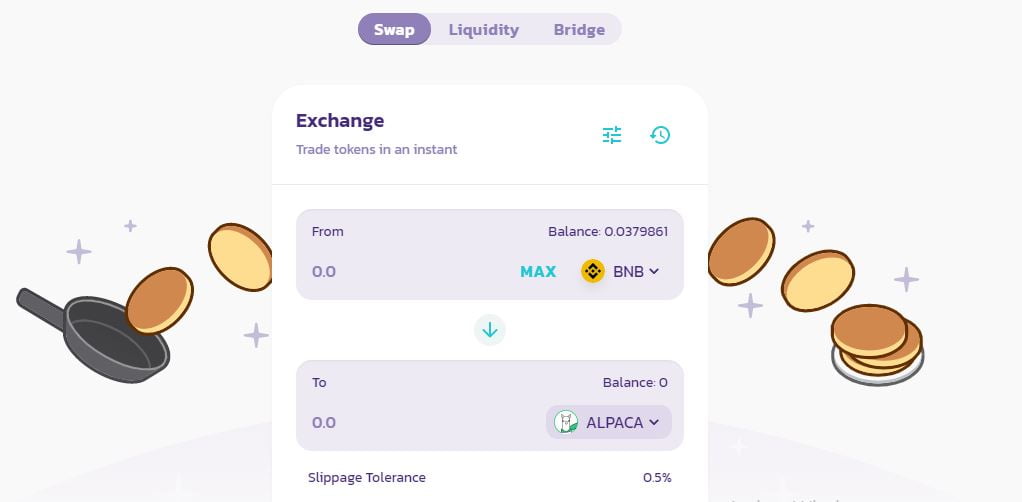Expand the BNB token chevron
This screenshot has width=1022, height=502.
pyautogui.click(x=654, y=271)
